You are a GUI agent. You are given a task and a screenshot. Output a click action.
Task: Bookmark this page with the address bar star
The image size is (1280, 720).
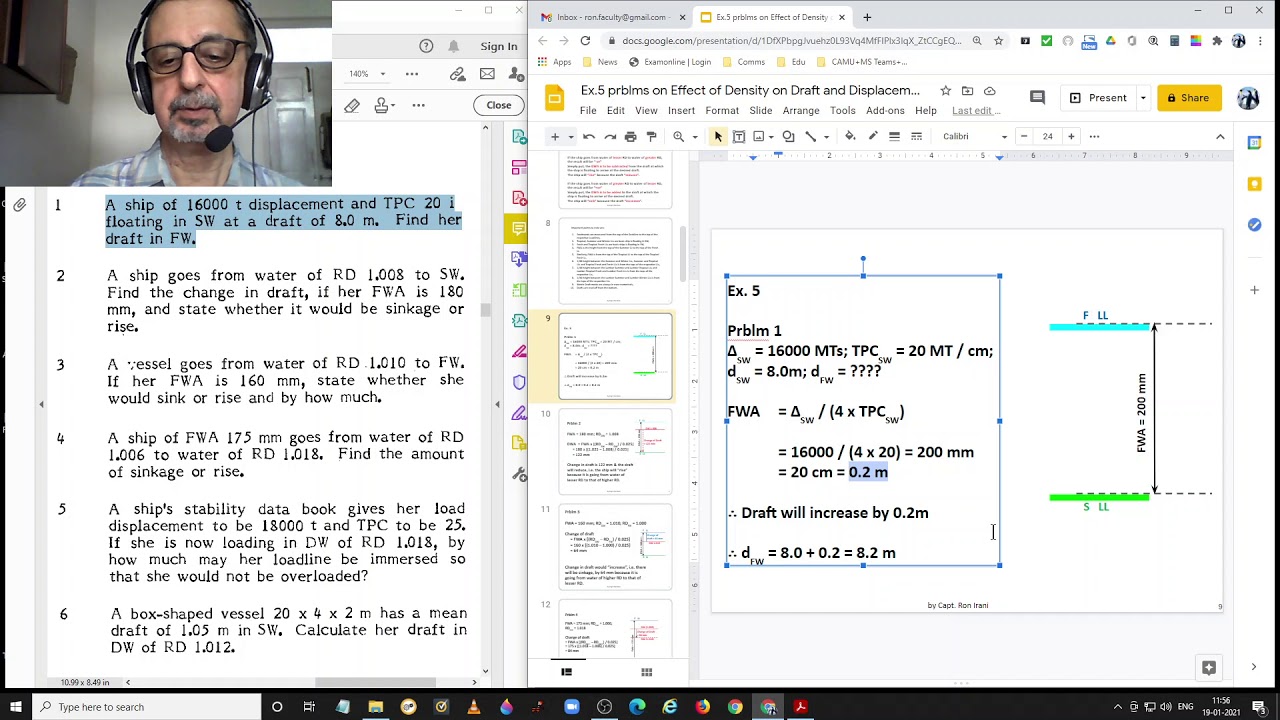[x=998, y=41]
